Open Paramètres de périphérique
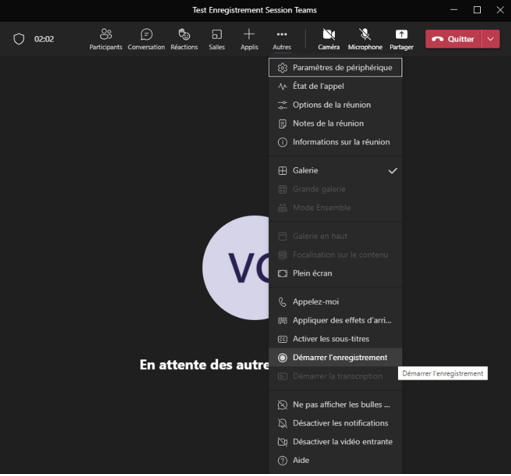Viewport: 511px width, 476px height. [x=335, y=68]
